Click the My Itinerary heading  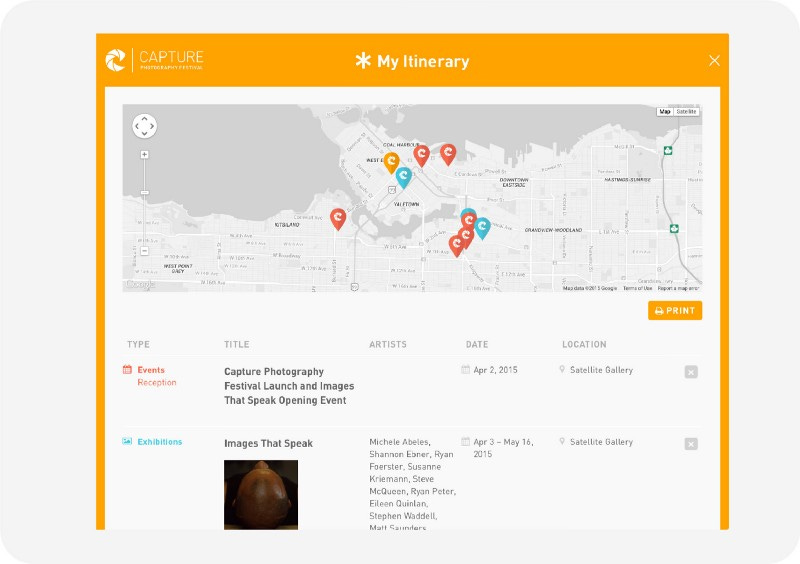[x=423, y=61]
